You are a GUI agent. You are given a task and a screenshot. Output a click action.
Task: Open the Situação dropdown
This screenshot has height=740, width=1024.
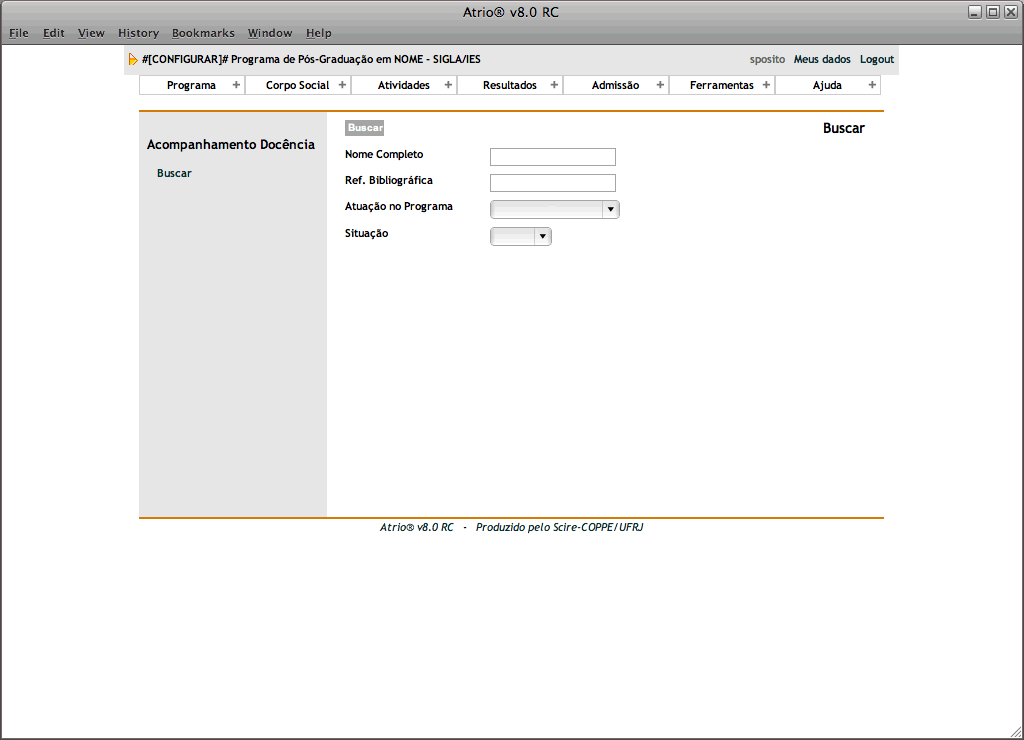[x=521, y=236]
